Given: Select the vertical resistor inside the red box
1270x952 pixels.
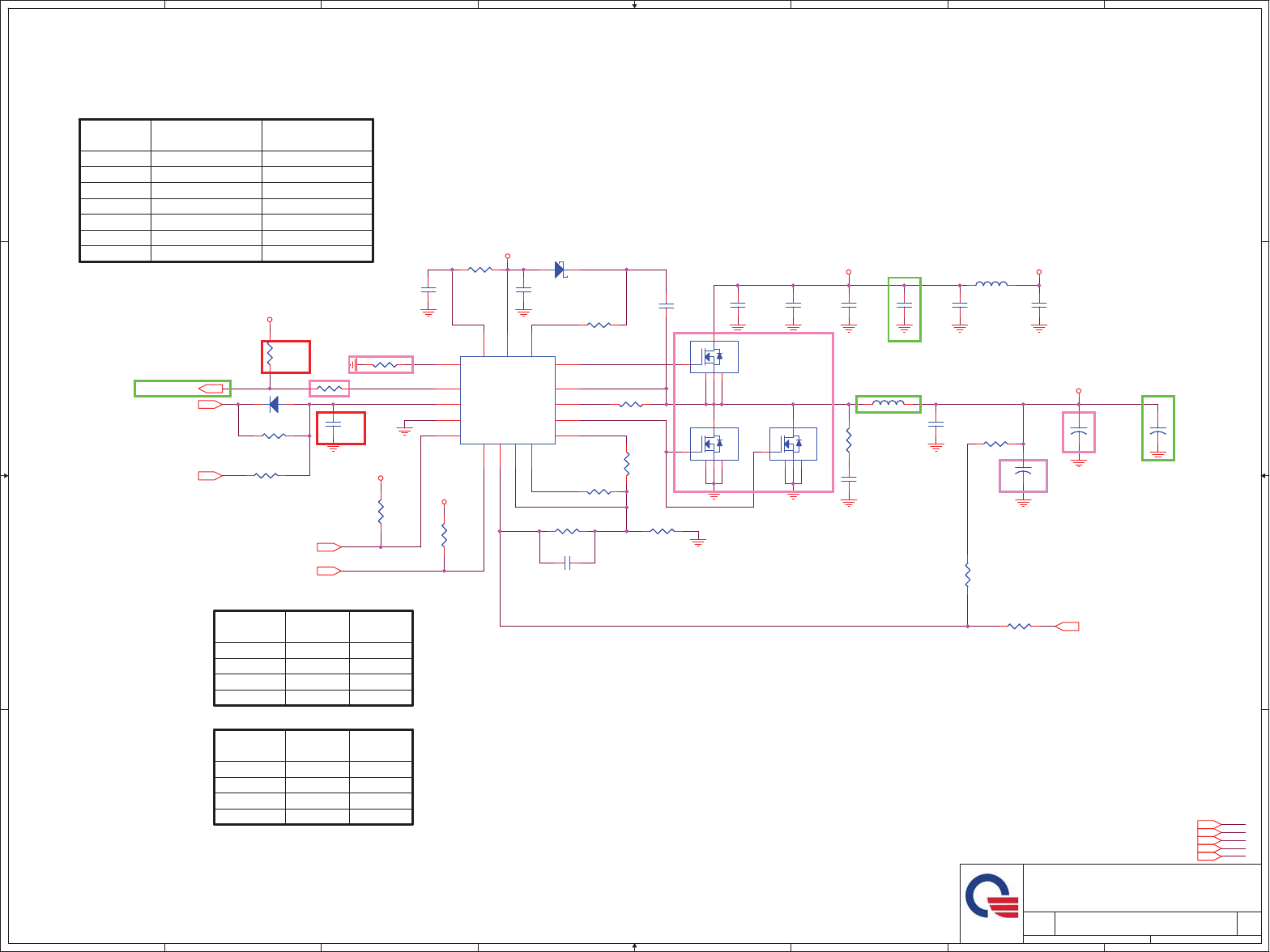Looking at the screenshot, I should 270,355.
